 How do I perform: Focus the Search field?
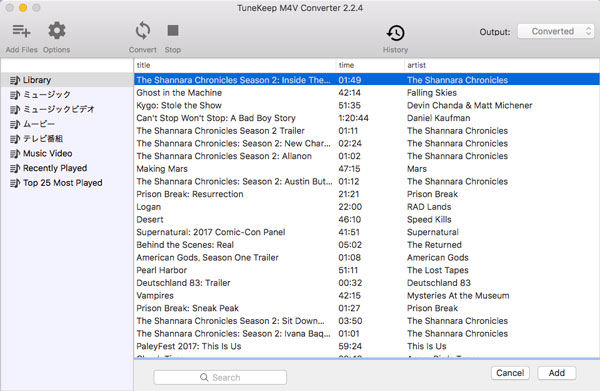220,378
